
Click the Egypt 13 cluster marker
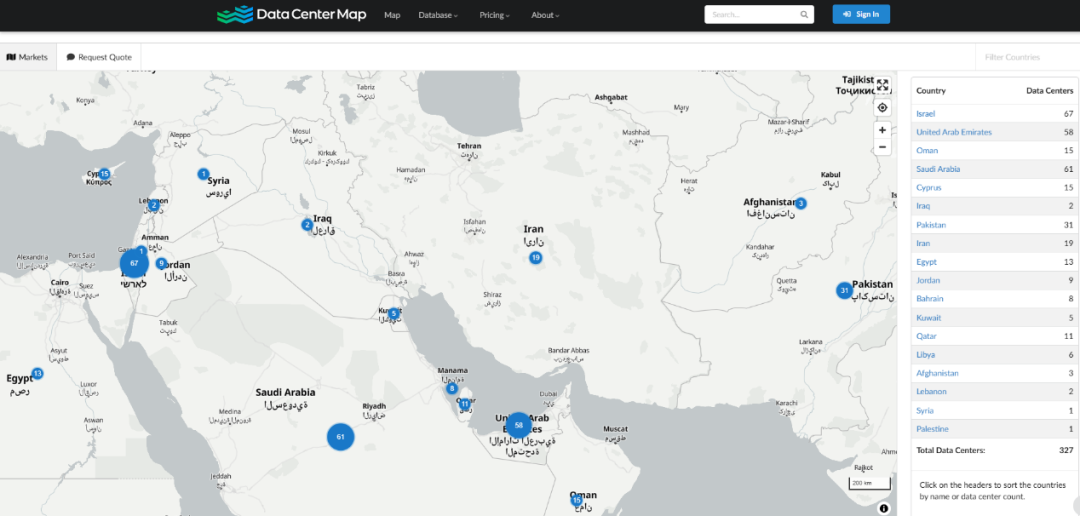tap(37, 373)
